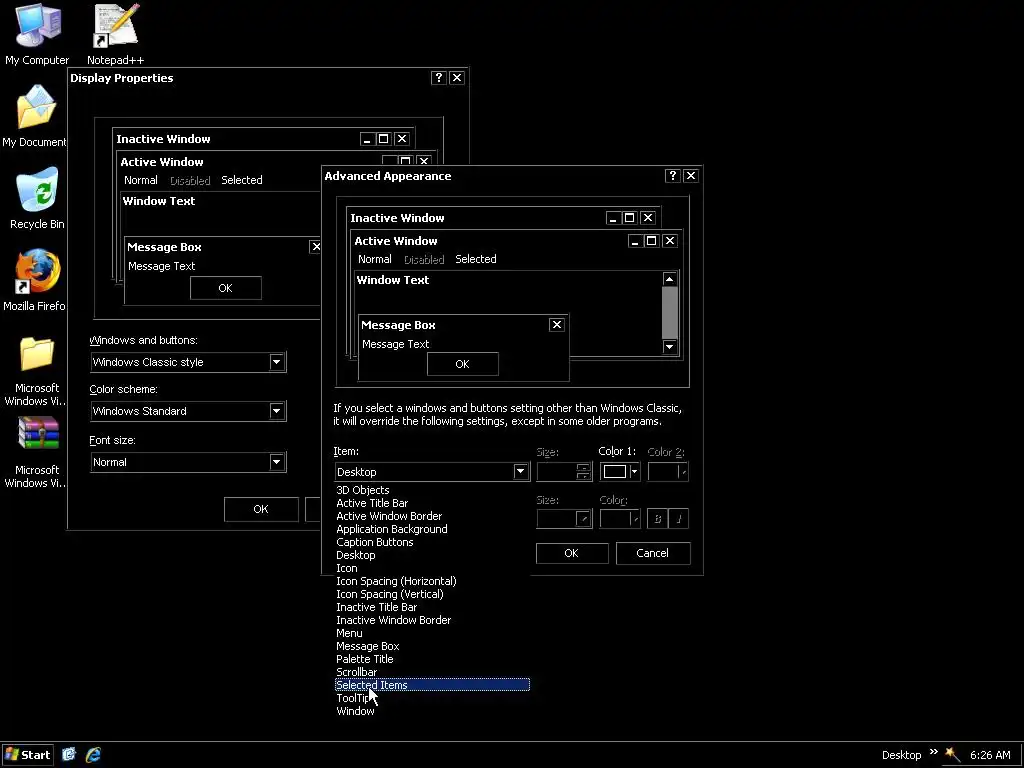
Task: Select the Microsoft Windows Vi.. folder icon
Action: [36, 371]
